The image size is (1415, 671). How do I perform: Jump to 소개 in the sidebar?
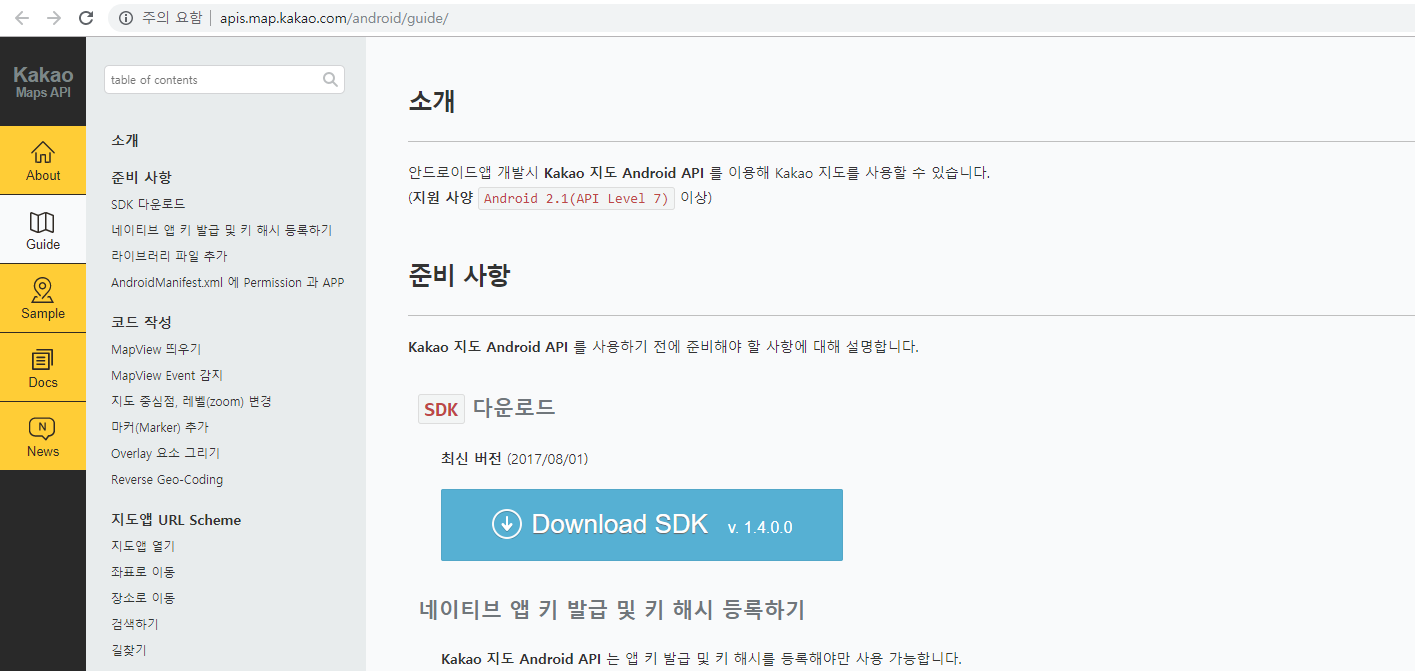125,141
